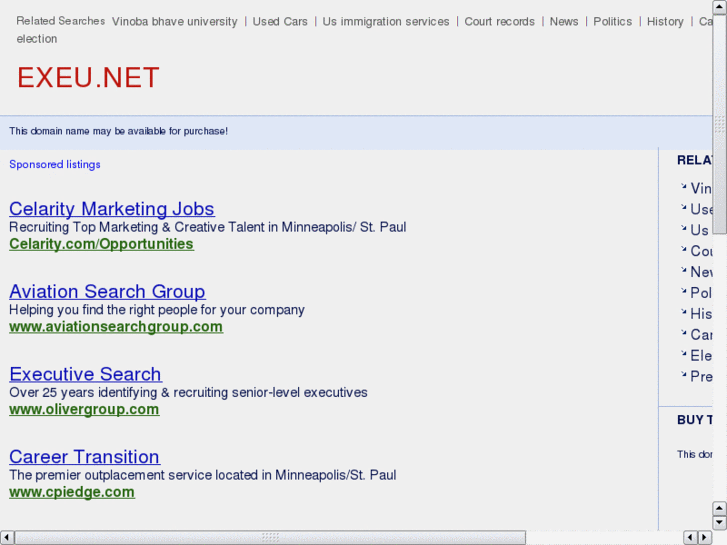Click the arrow bullet beside sidebar 'Pre' link
Screen dimensions: 727x545
[684, 375]
